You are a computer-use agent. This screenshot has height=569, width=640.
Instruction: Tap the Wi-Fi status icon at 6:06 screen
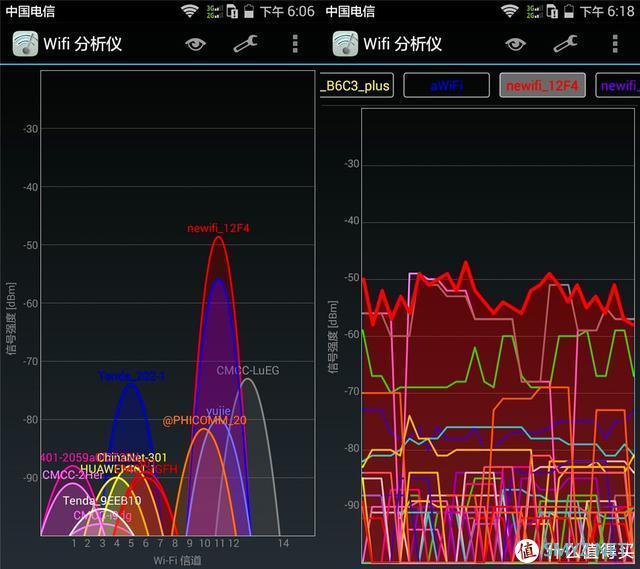(189, 11)
